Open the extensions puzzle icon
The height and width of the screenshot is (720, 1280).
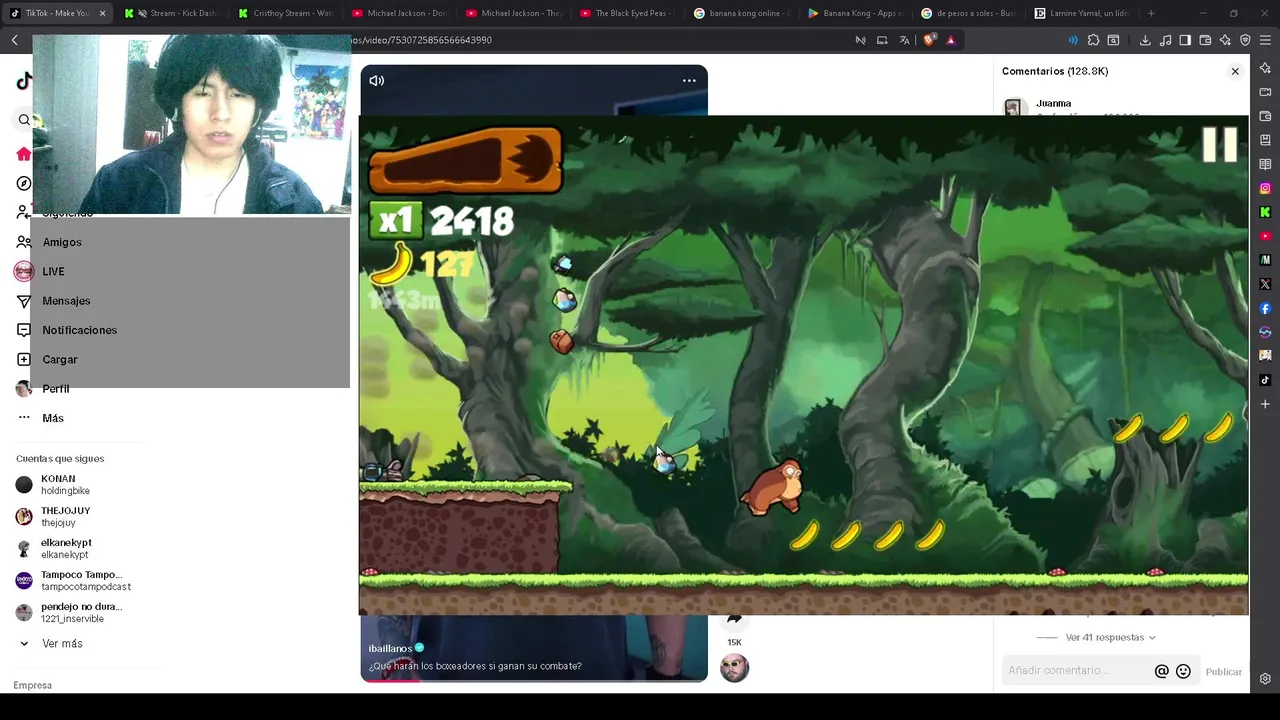pos(1093,40)
